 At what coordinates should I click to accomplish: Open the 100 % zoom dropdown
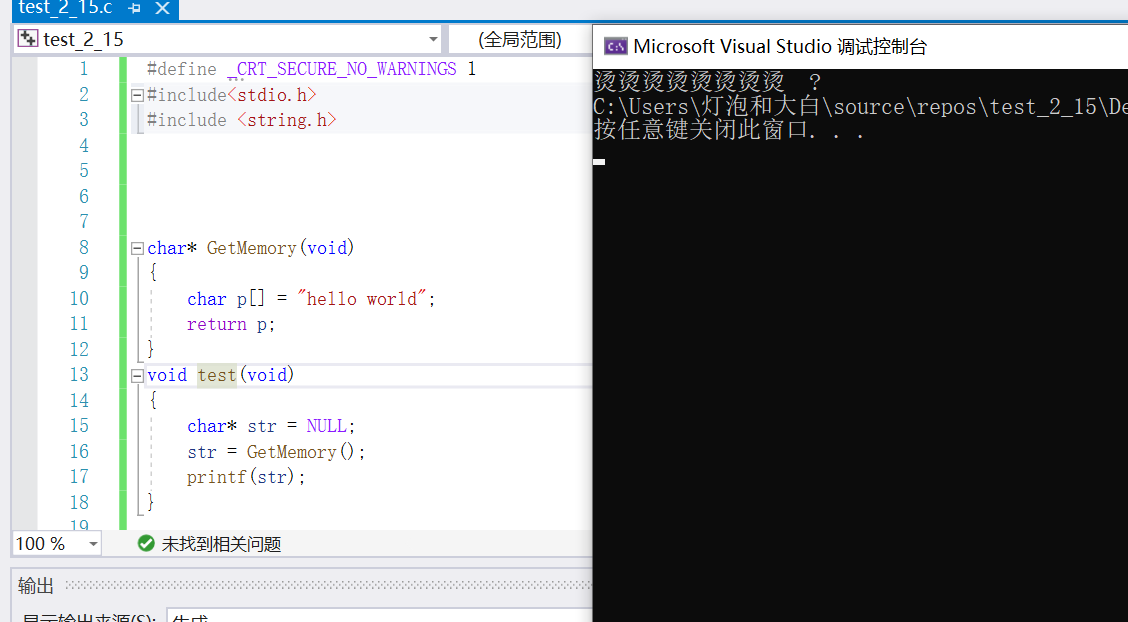[x=94, y=544]
